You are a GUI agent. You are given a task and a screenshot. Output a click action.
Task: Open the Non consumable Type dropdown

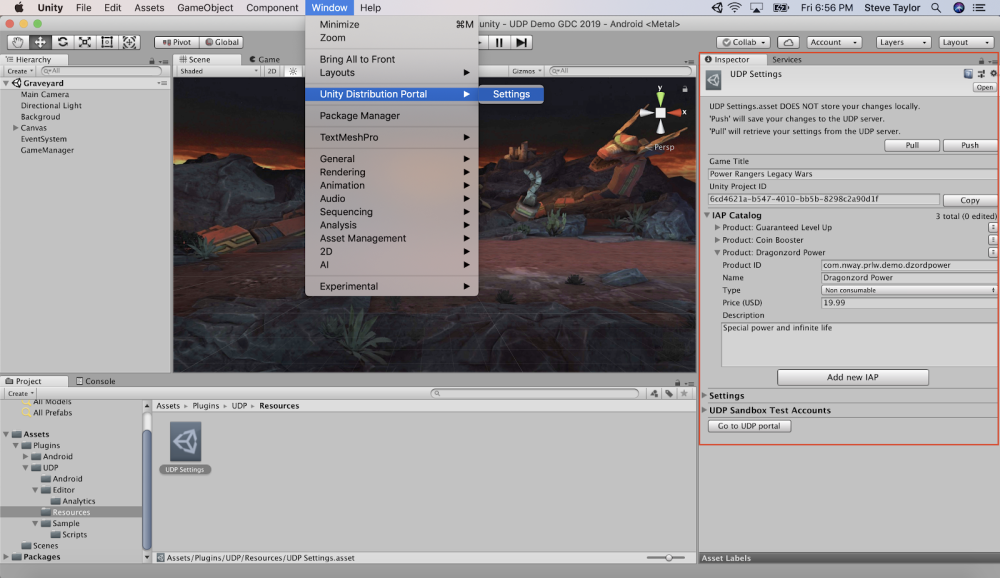(909, 290)
